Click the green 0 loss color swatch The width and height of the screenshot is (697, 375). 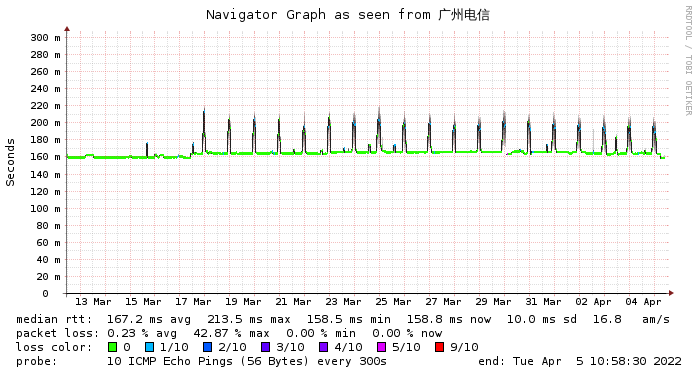[x=112, y=347]
